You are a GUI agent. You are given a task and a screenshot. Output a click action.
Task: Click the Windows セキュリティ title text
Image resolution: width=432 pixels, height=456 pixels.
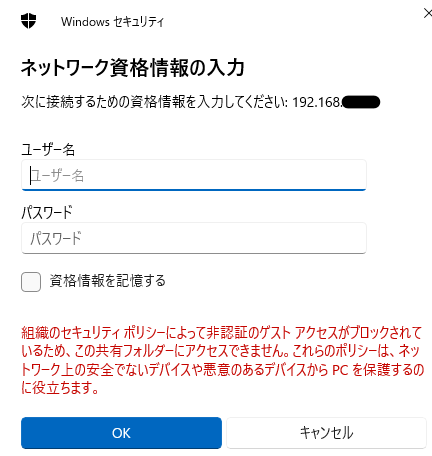pyautogui.click(x=112, y=22)
